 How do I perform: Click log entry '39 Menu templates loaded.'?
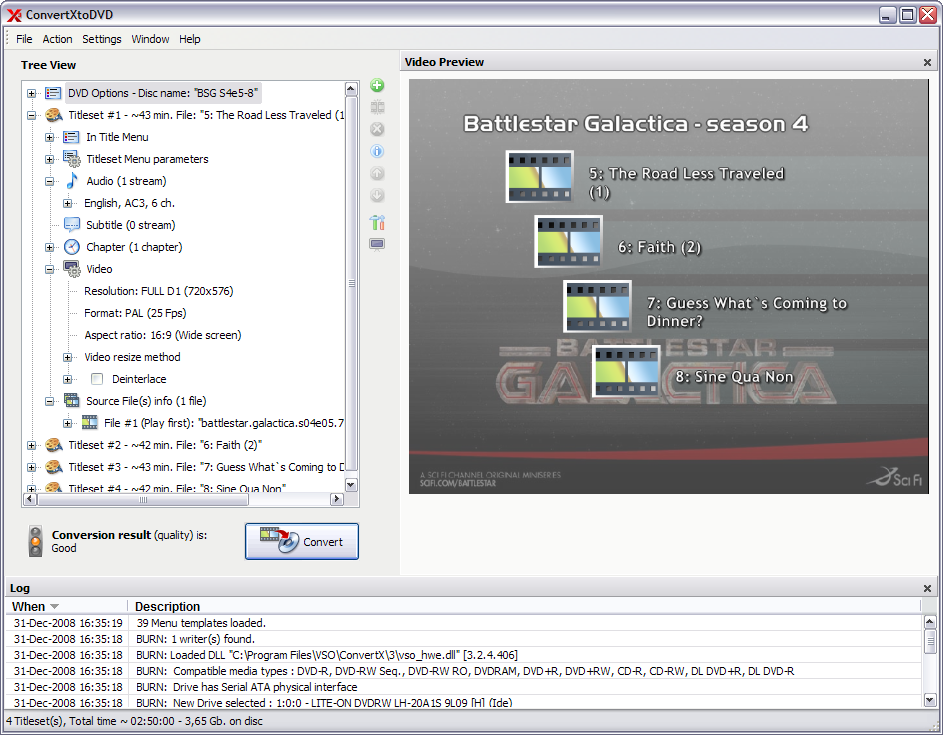201,623
